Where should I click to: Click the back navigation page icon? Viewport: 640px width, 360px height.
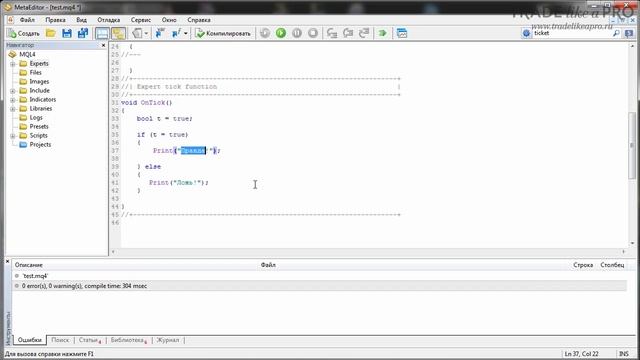[x=137, y=33]
